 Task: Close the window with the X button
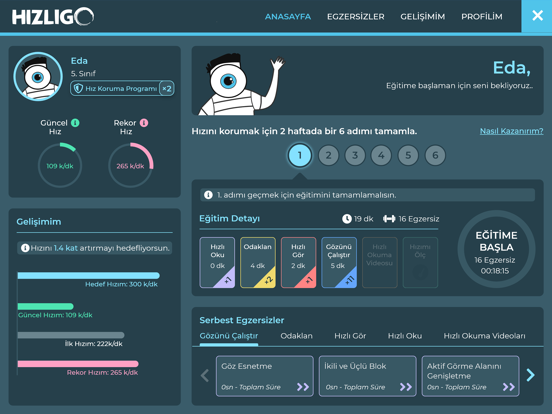537,16
